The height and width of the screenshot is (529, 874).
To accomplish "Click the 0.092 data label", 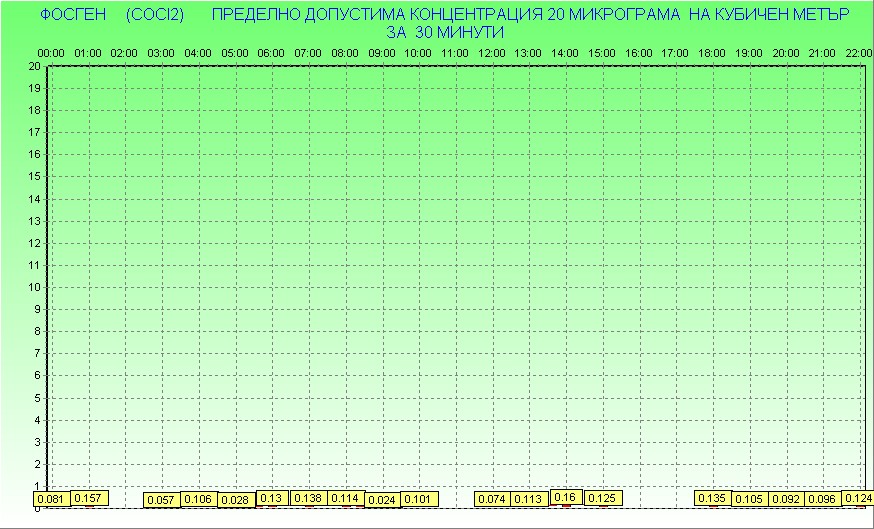I will pyautogui.click(x=786, y=499).
